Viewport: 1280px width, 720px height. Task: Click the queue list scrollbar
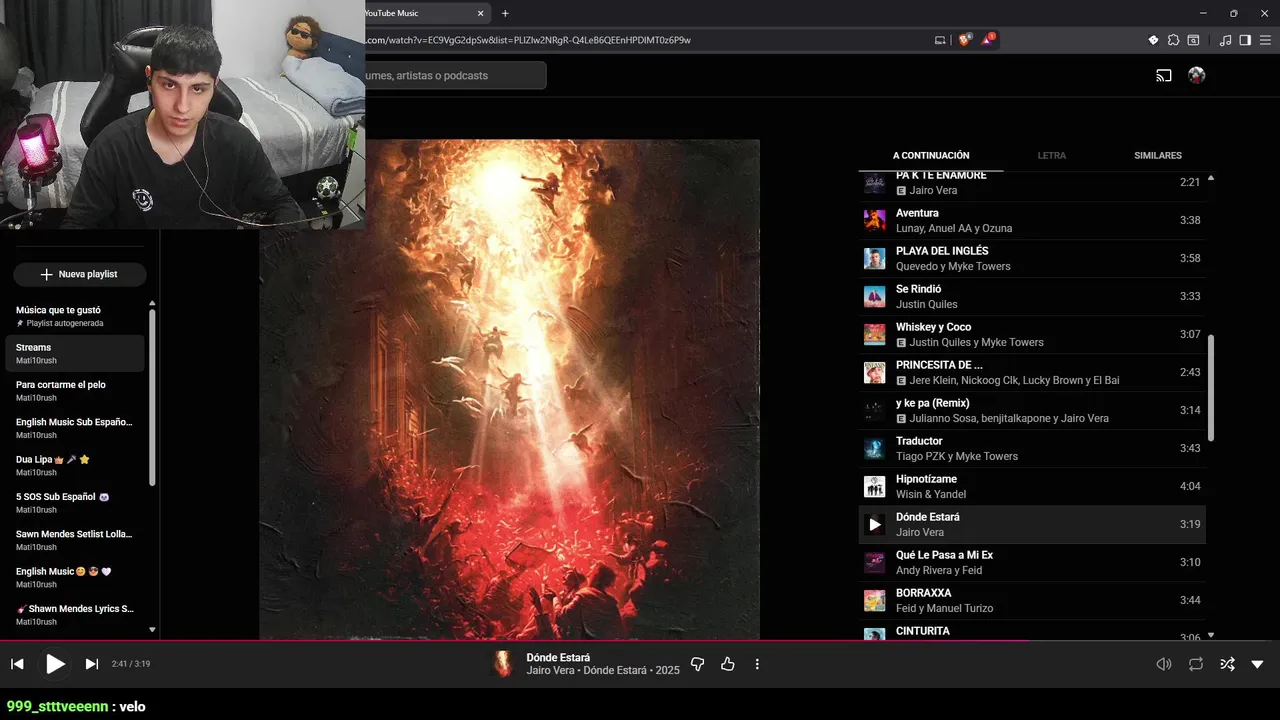1211,387
